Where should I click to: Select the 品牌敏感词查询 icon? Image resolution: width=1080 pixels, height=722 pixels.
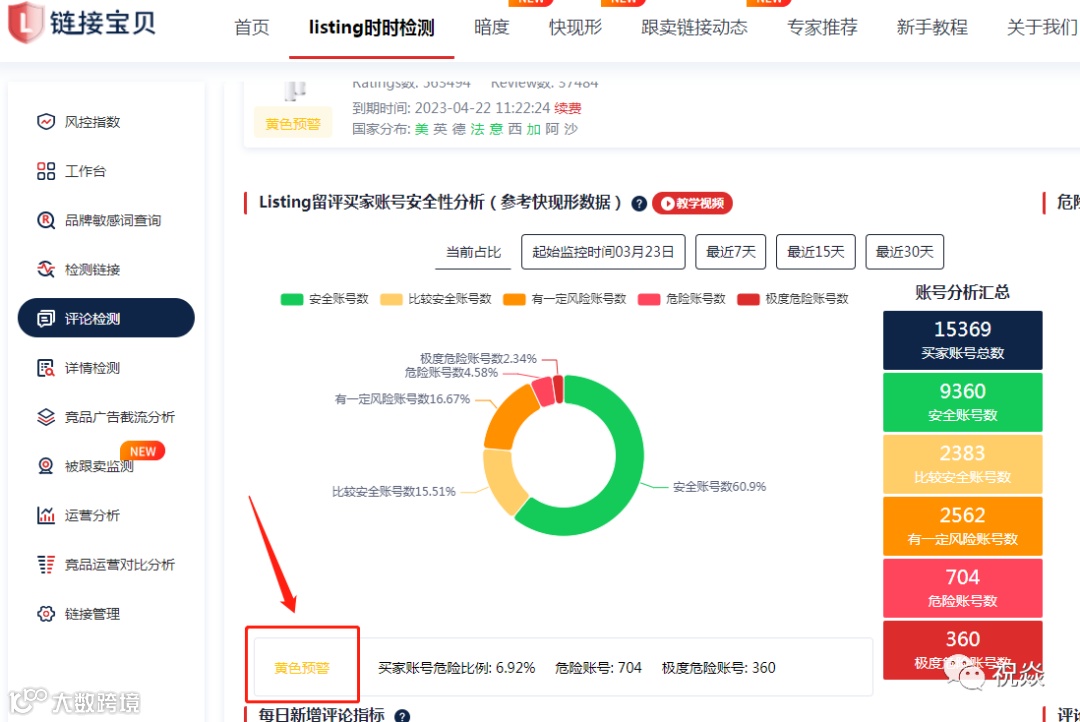(45, 220)
